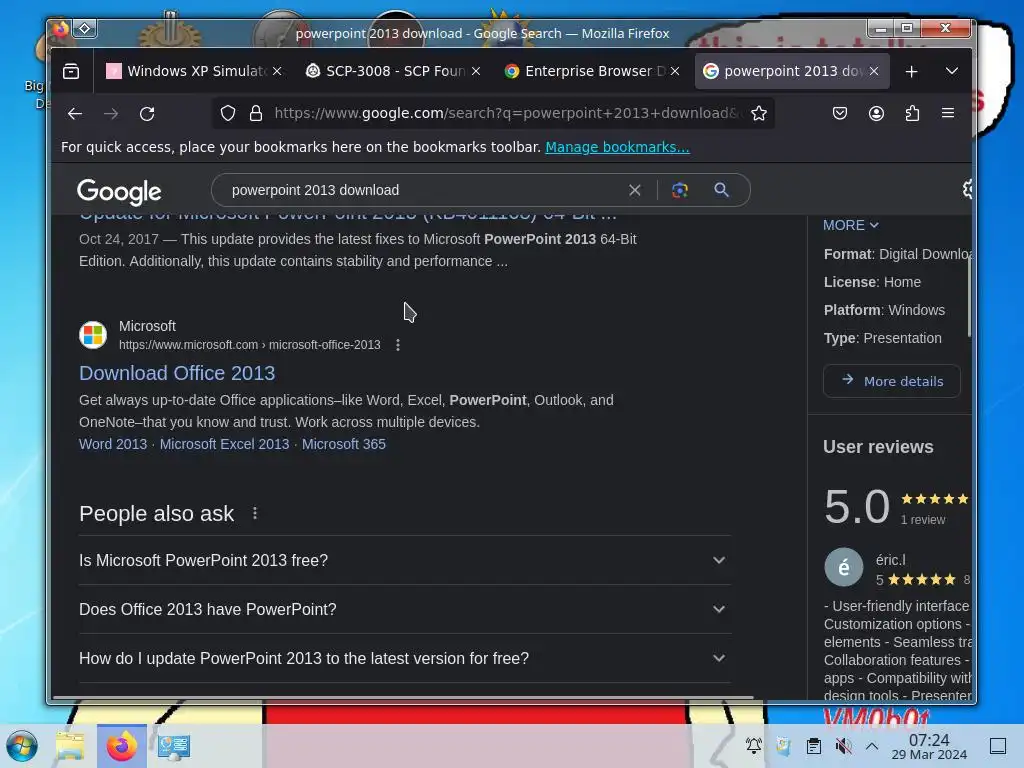Open Microsoft 365 sitelink
1024x768 pixels.
point(344,444)
